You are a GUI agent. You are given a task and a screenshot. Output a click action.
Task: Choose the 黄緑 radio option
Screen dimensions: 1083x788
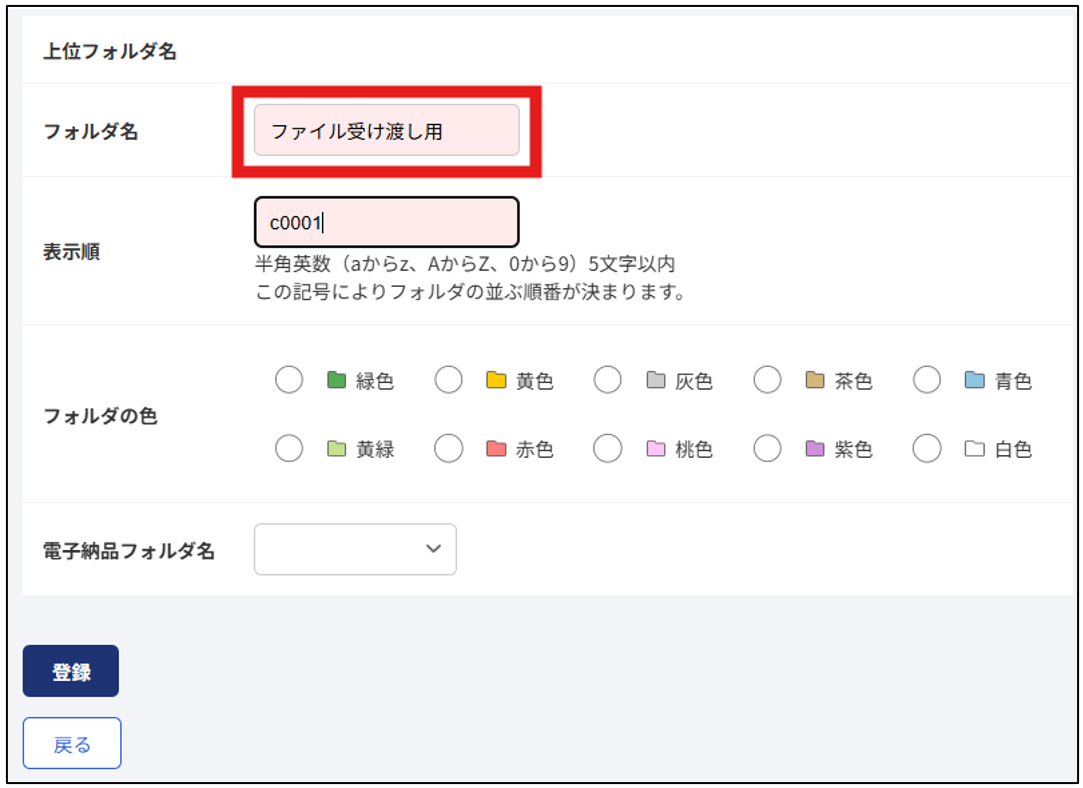[x=289, y=448]
